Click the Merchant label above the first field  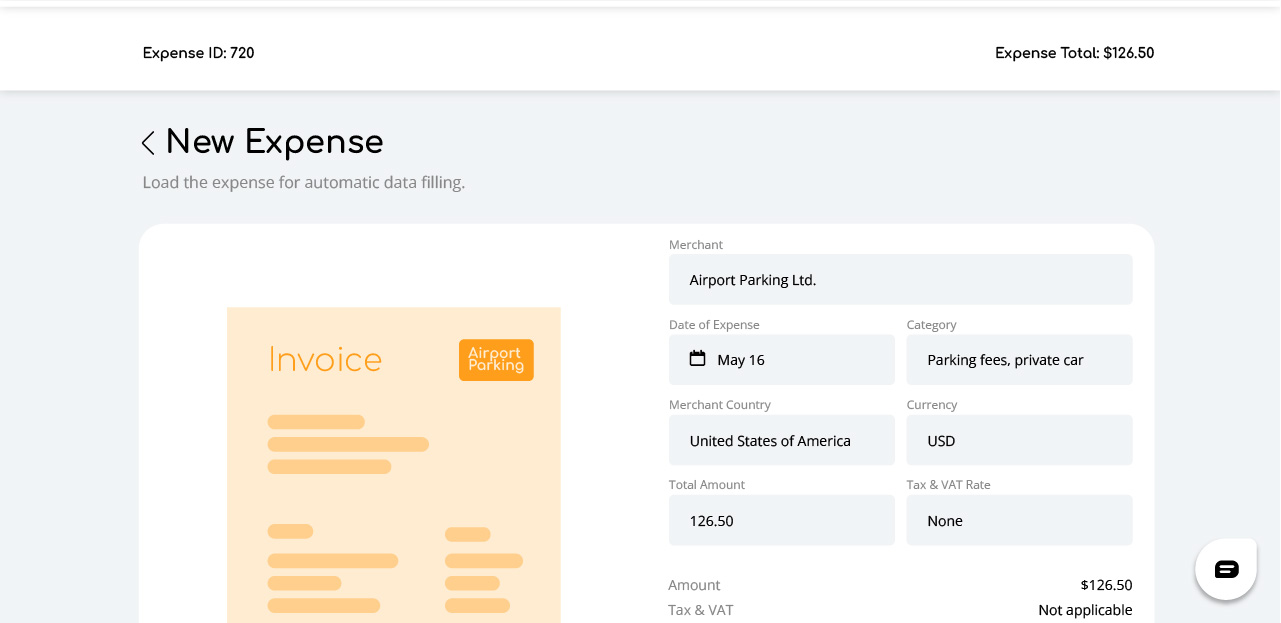pos(695,245)
